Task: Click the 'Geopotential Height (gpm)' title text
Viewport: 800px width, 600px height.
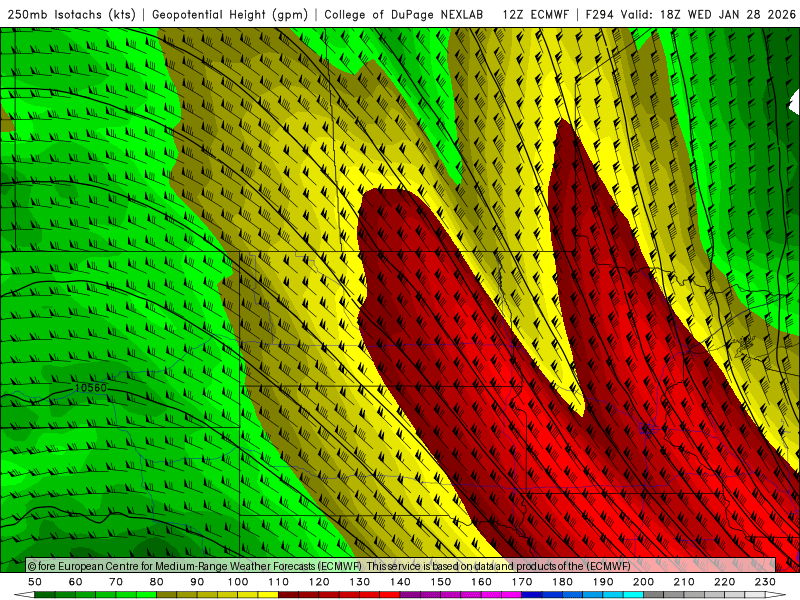Action: [230, 14]
